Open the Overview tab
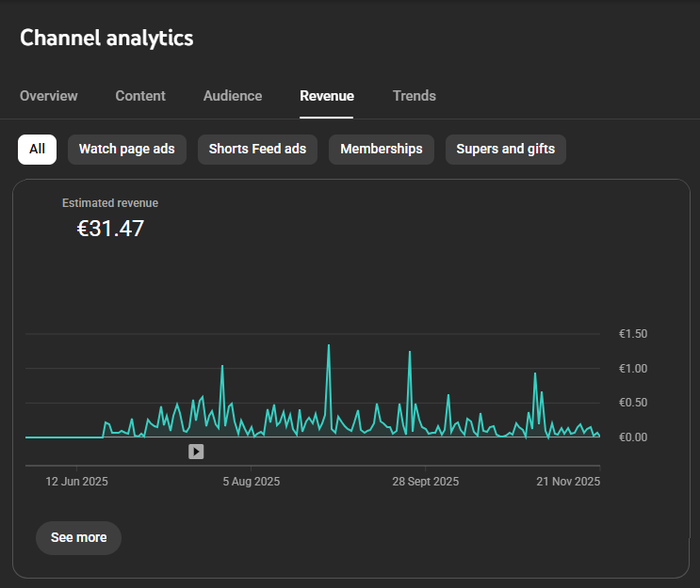700x588 pixels. pyautogui.click(x=49, y=96)
